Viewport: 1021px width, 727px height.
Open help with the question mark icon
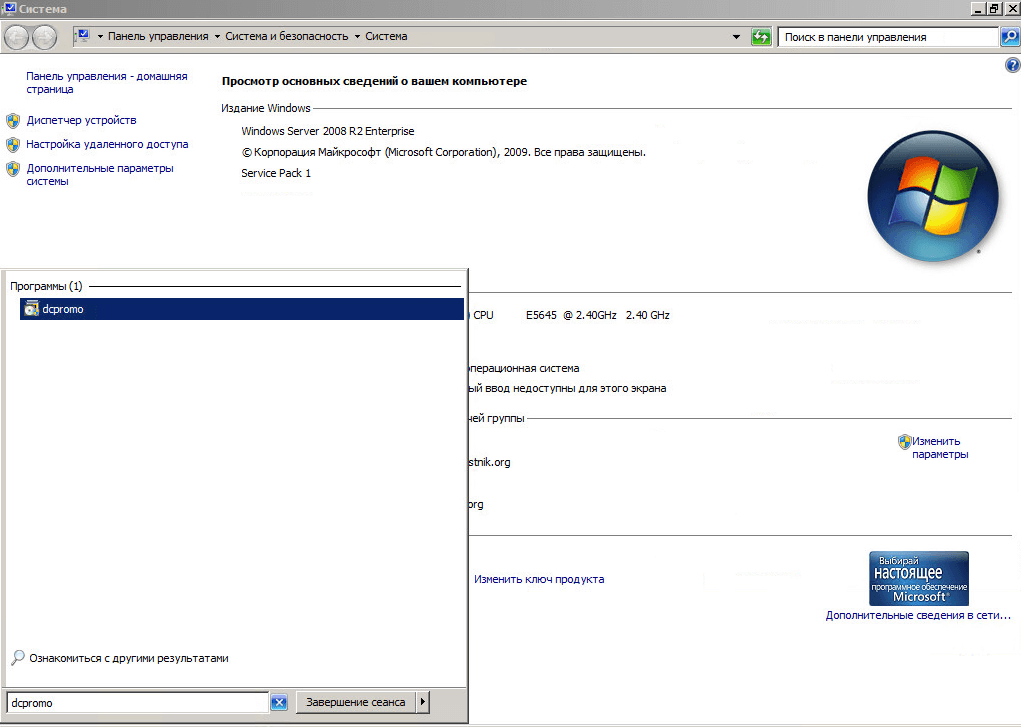point(1011,65)
